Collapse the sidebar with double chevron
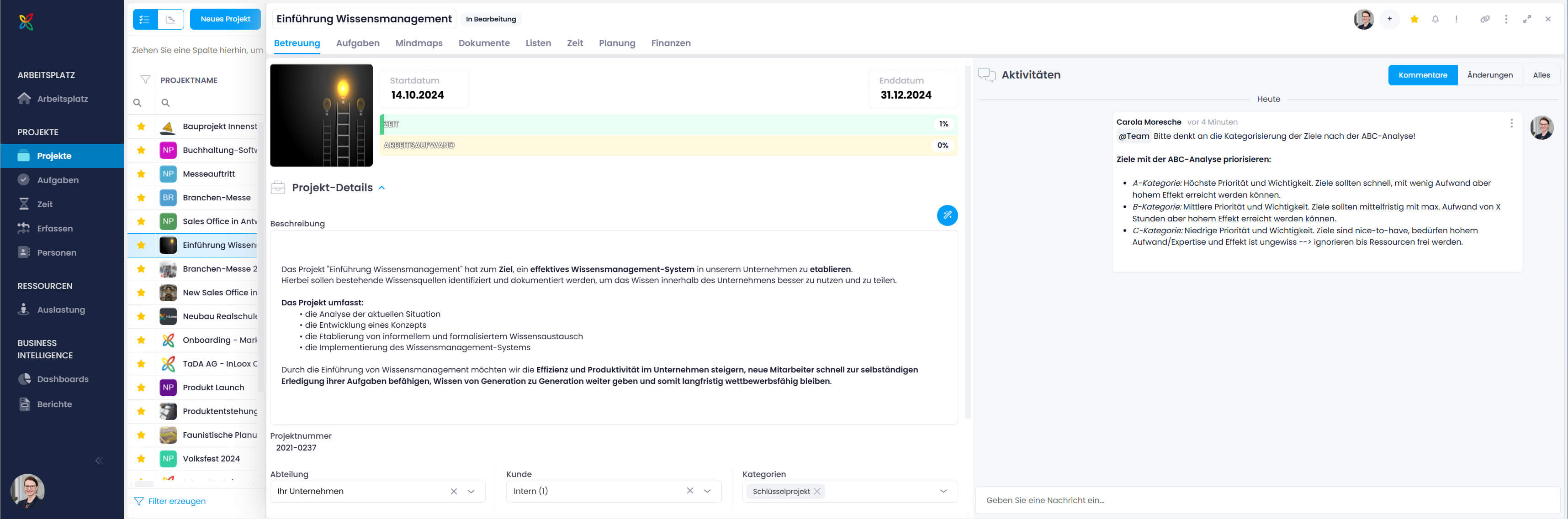Screen dimensions: 1568x519 (99, 461)
